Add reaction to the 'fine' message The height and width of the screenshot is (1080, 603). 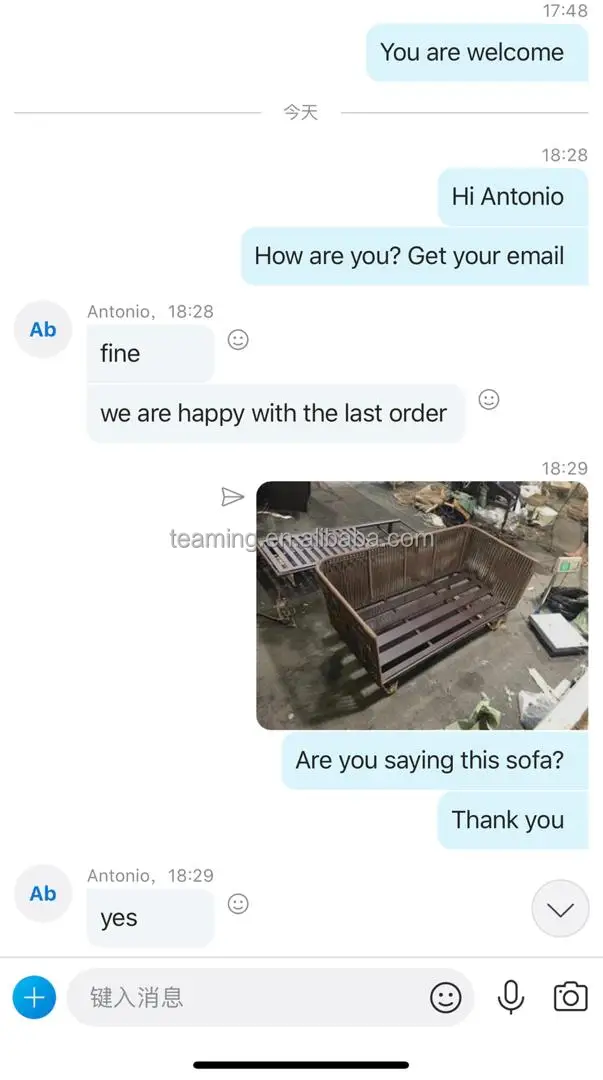[x=238, y=340]
